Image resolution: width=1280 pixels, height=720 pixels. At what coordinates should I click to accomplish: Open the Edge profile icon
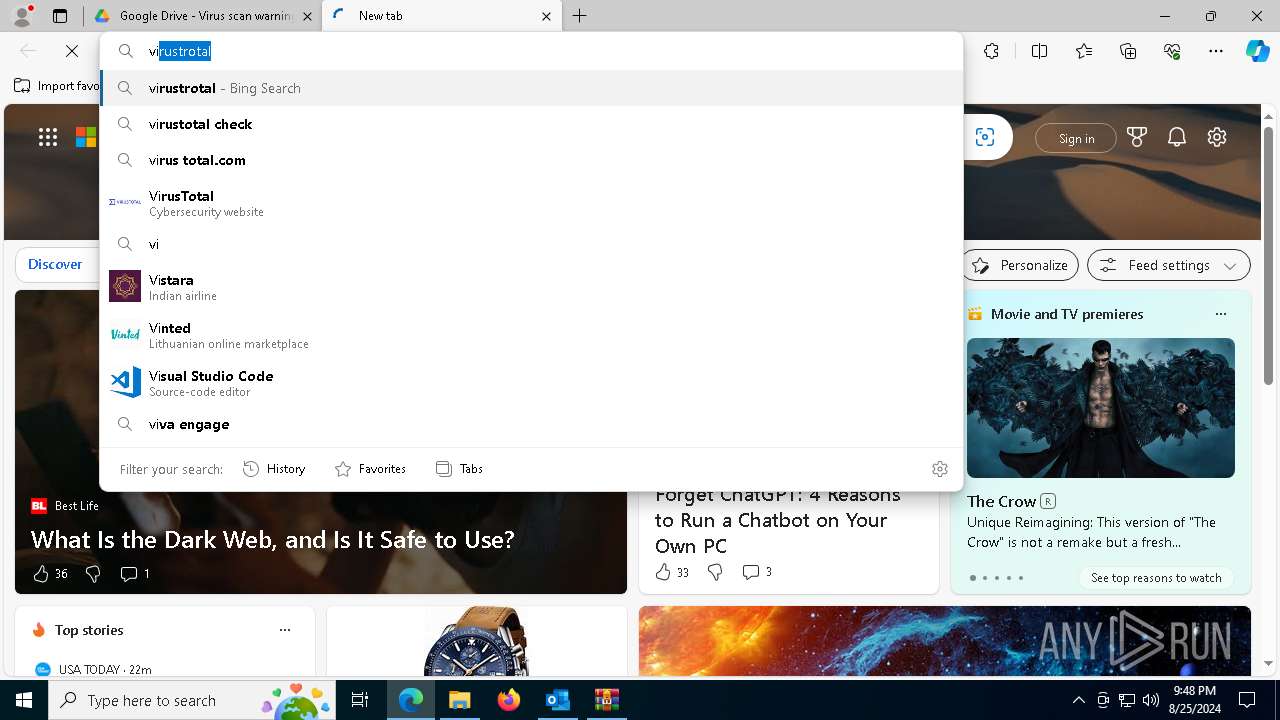coord(22,16)
